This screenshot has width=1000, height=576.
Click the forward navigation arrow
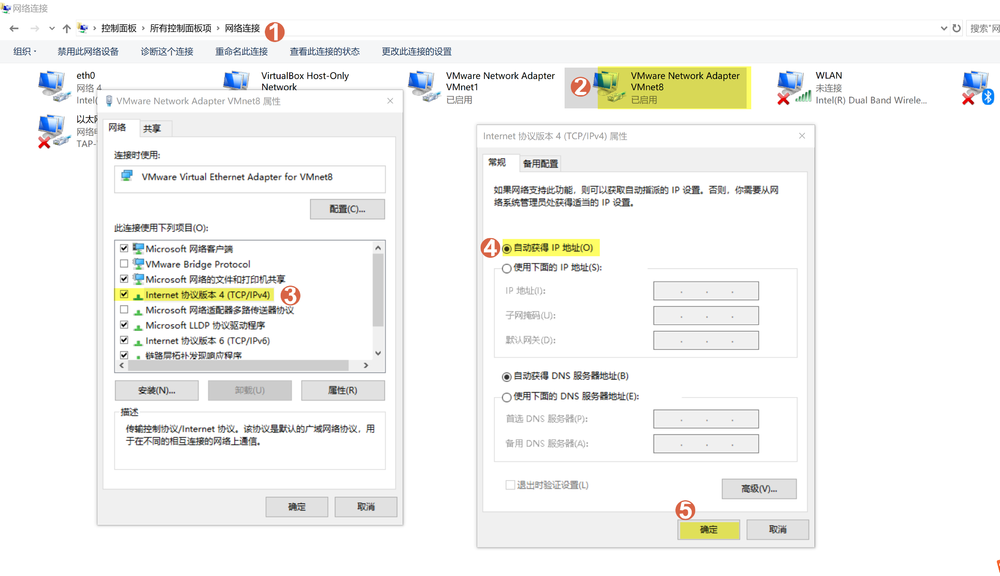(34, 28)
